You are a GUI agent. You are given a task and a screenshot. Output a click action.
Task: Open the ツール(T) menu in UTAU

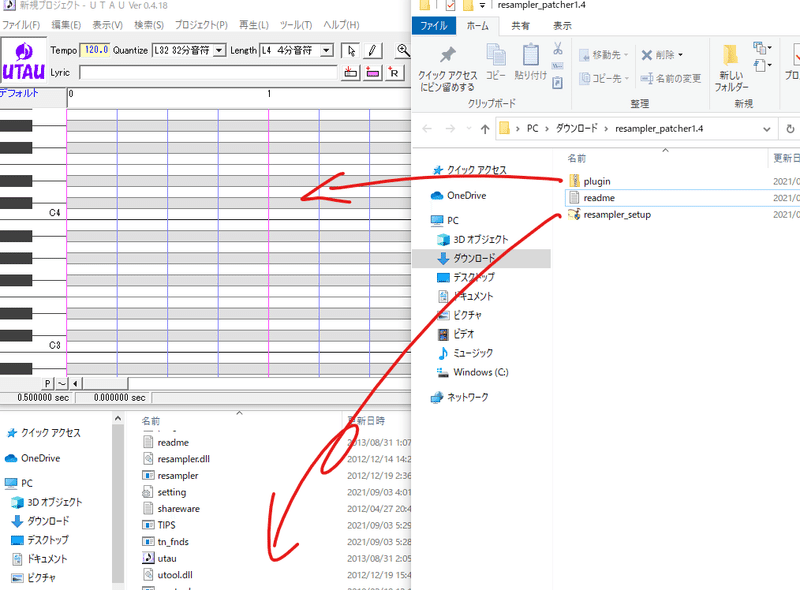point(296,24)
